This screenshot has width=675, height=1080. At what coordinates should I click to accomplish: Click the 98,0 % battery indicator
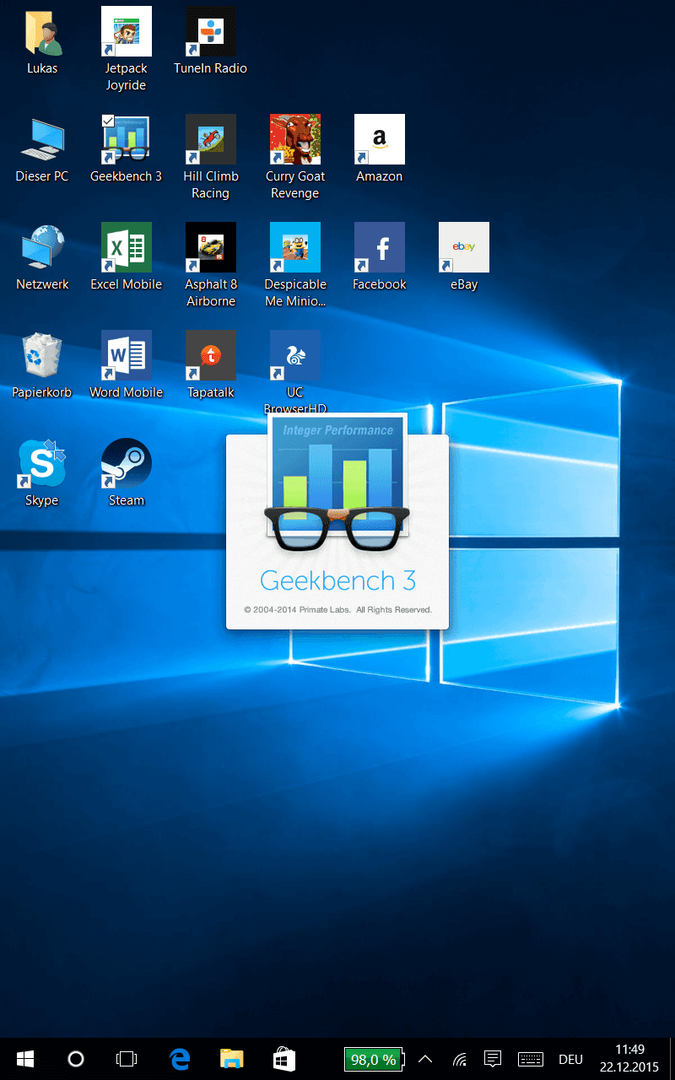375,1059
